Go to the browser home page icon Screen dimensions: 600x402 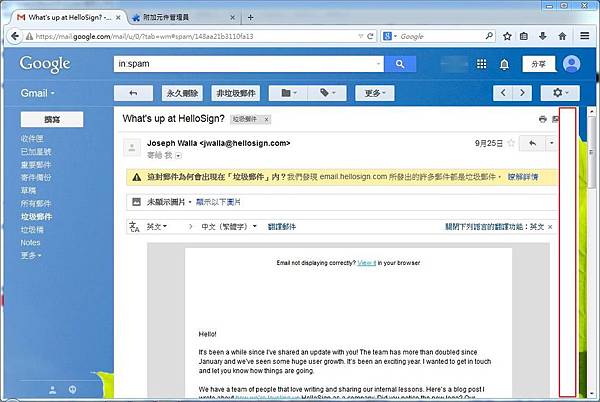coord(562,36)
